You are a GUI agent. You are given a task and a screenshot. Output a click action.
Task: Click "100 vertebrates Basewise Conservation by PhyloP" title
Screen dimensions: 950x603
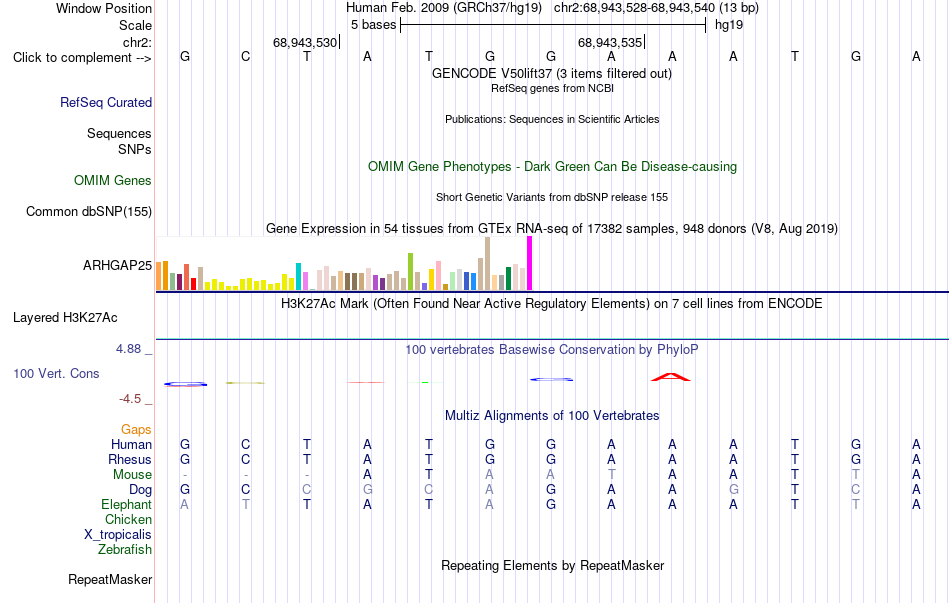pos(552,350)
